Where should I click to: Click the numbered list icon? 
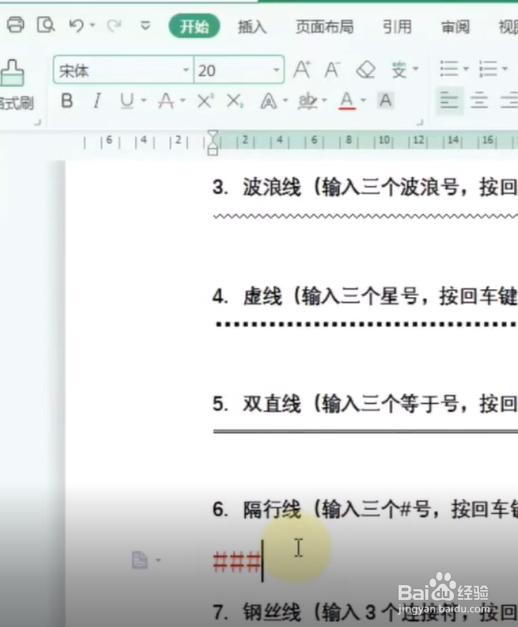488,69
